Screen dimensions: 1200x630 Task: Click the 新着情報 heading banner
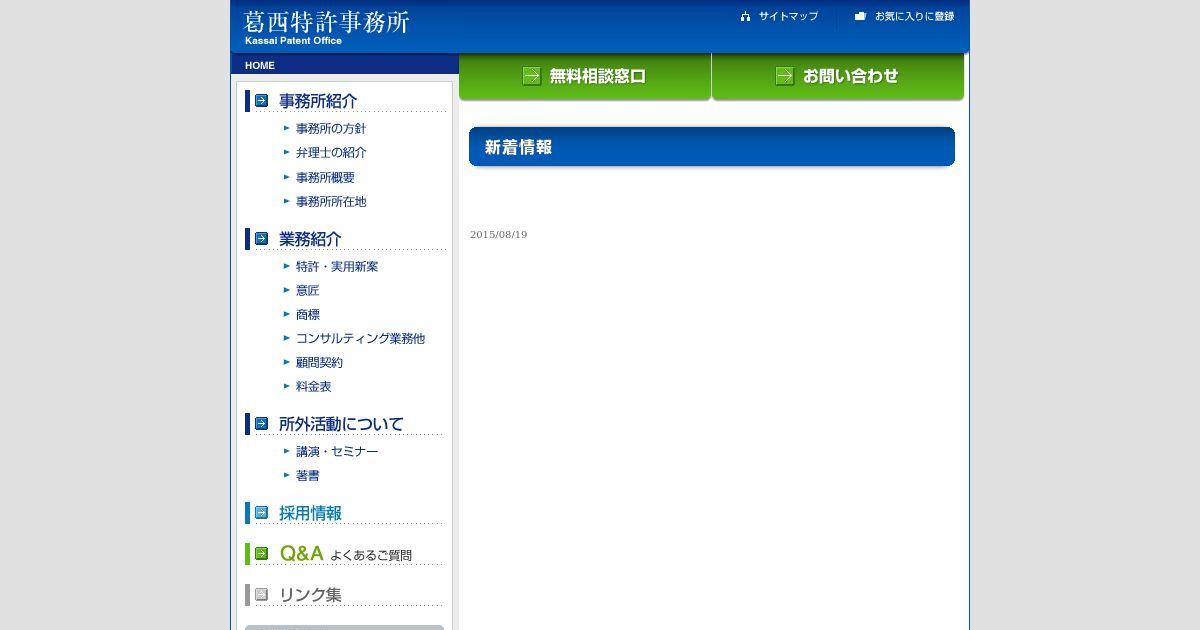712,147
